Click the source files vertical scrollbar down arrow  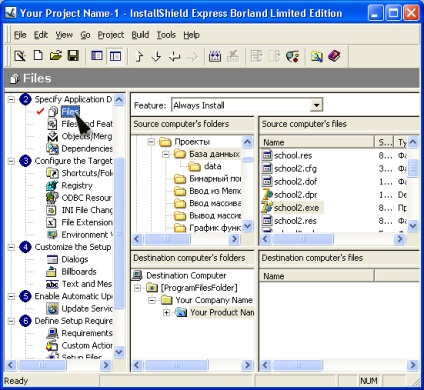[x=413, y=226]
